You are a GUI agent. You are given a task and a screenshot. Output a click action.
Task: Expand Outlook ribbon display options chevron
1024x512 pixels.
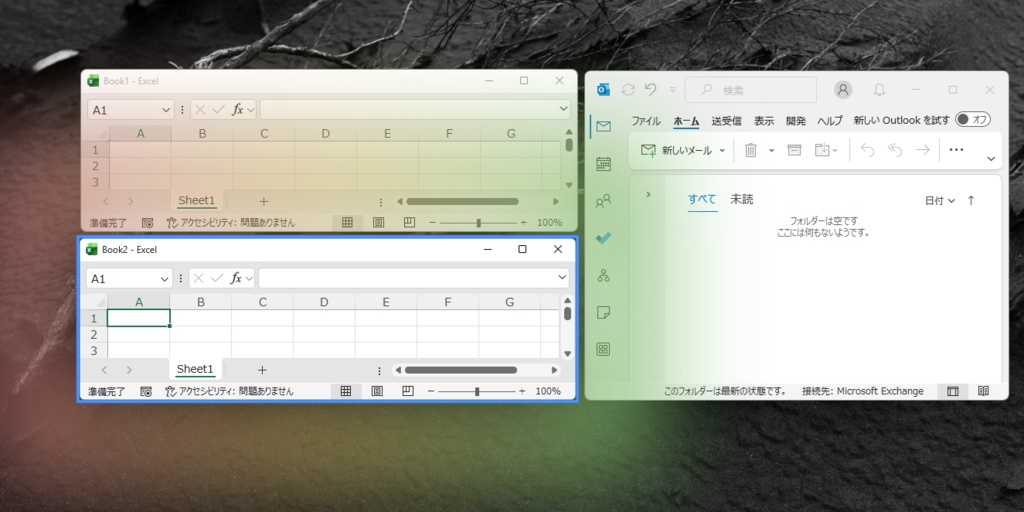click(991, 159)
